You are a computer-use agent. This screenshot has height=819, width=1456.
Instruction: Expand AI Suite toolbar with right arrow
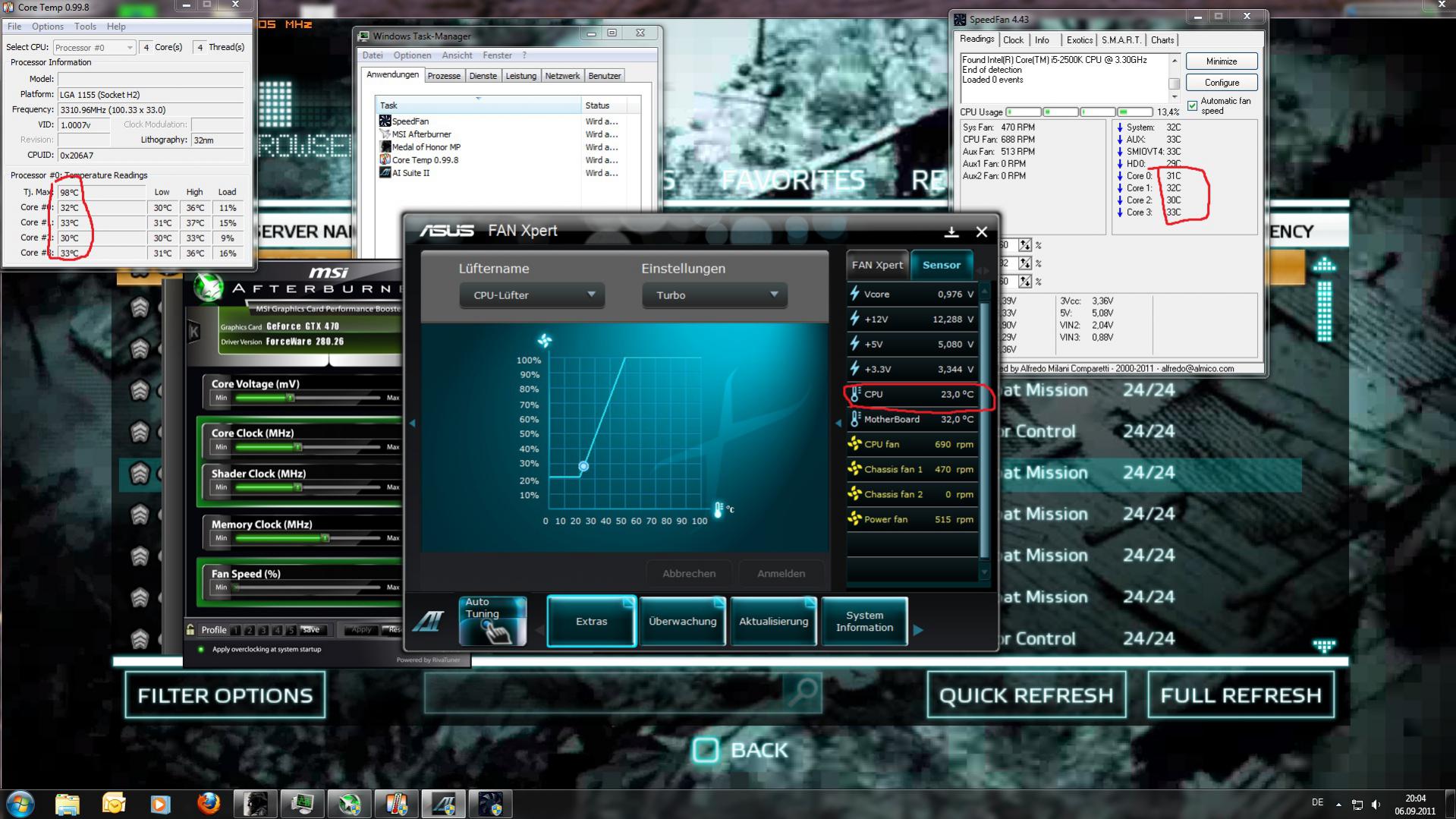tap(918, 630)
